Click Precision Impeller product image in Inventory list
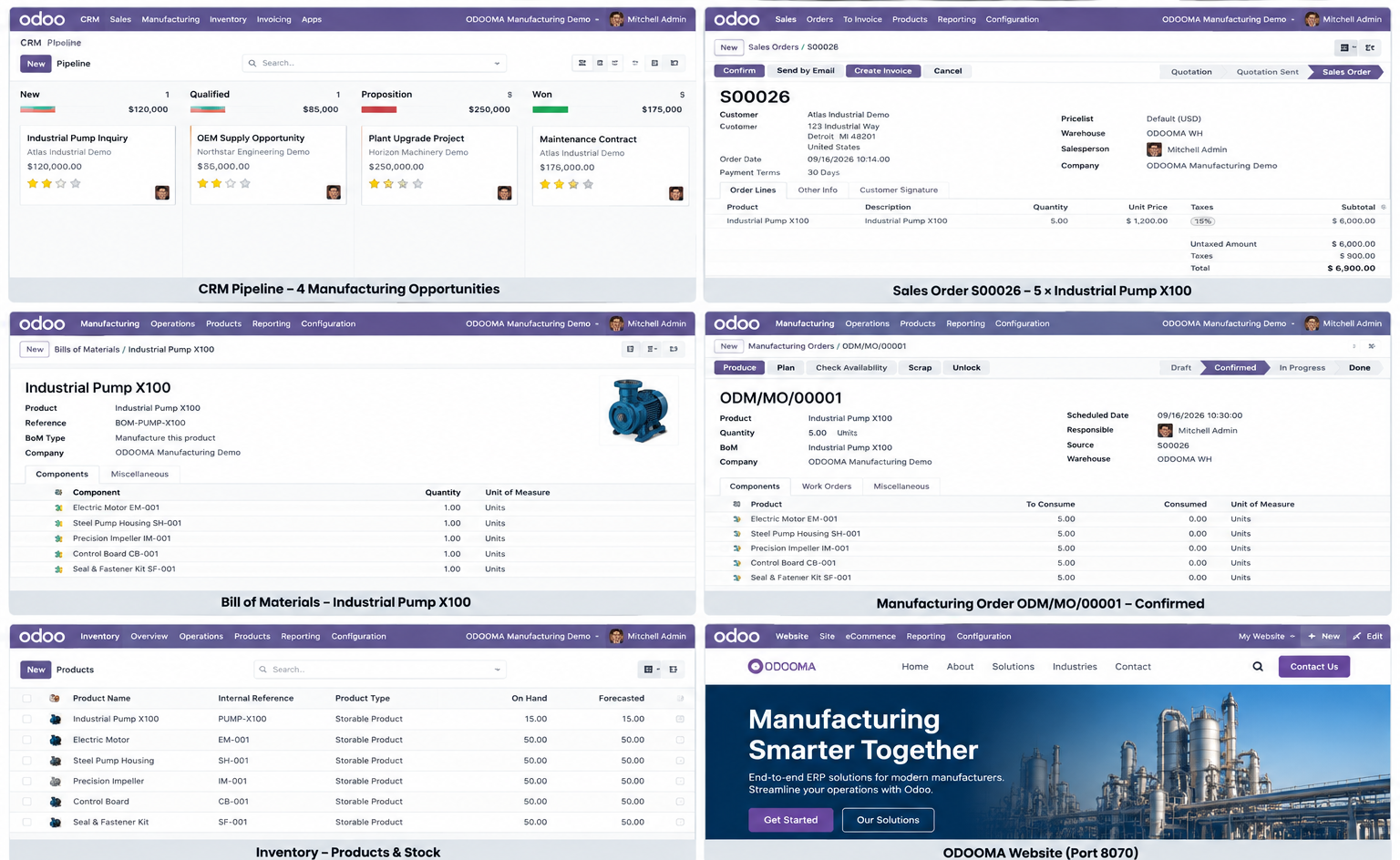 pos(56,781)
